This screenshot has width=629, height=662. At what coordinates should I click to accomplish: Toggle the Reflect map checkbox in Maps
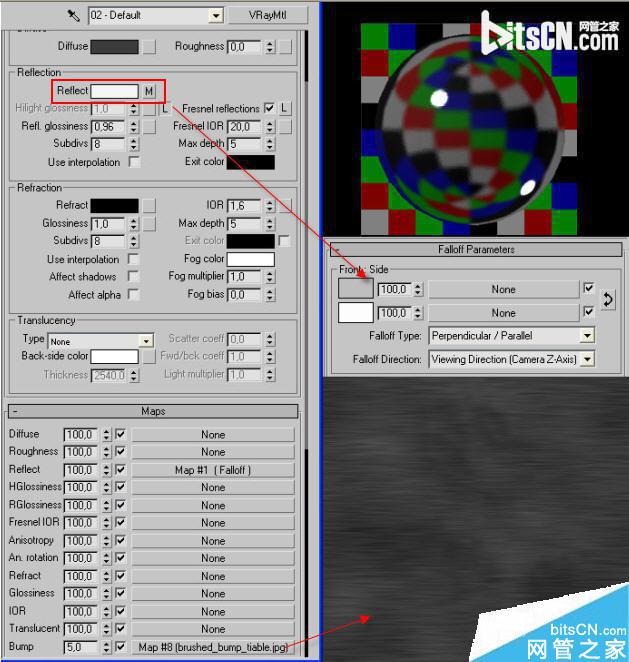(120, 469)
